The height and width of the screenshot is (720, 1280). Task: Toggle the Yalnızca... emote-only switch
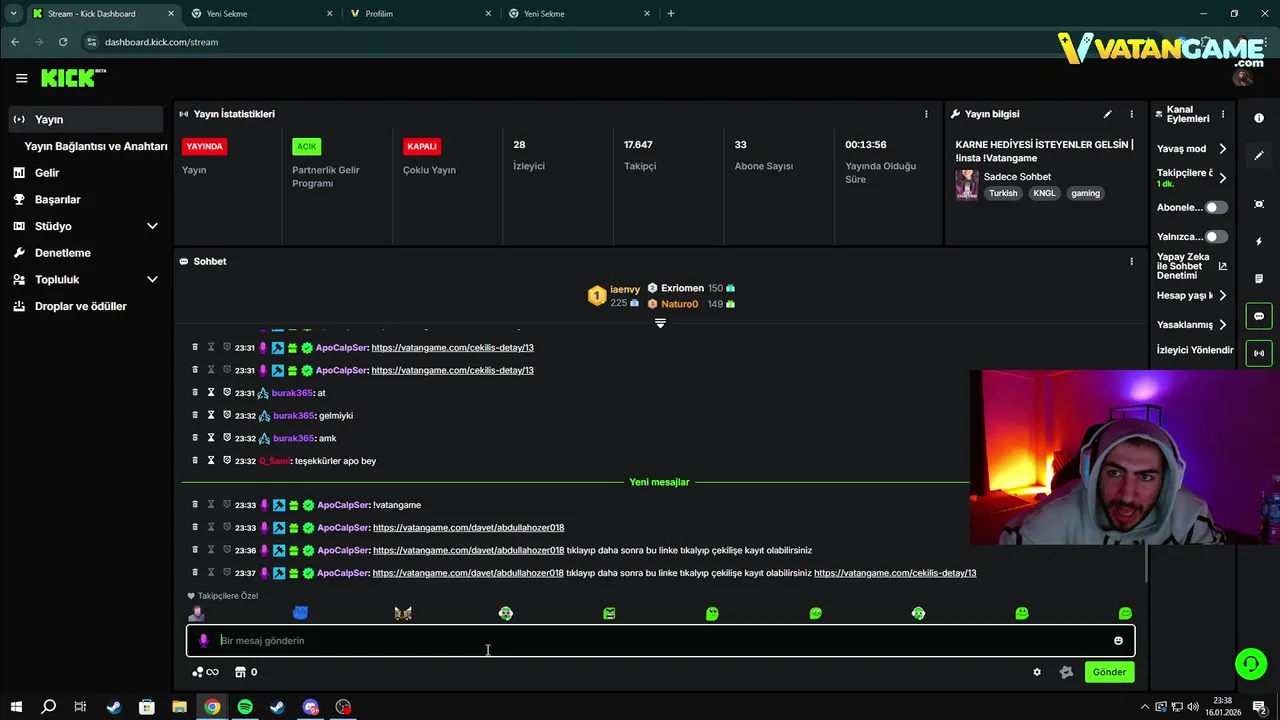1216,237
